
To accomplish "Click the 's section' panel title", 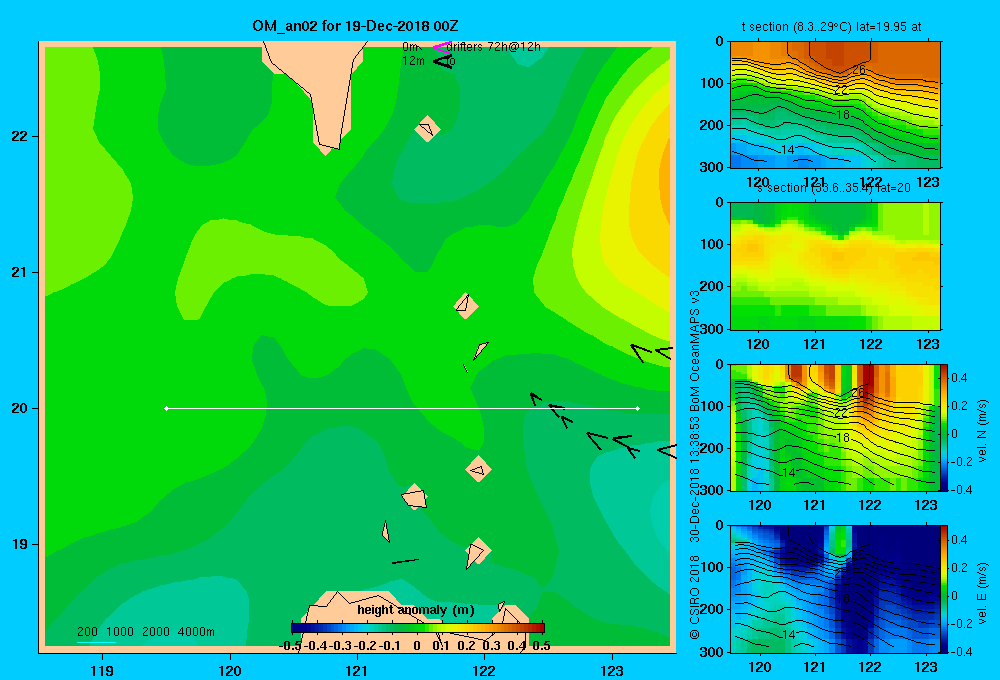I will 833,188.
